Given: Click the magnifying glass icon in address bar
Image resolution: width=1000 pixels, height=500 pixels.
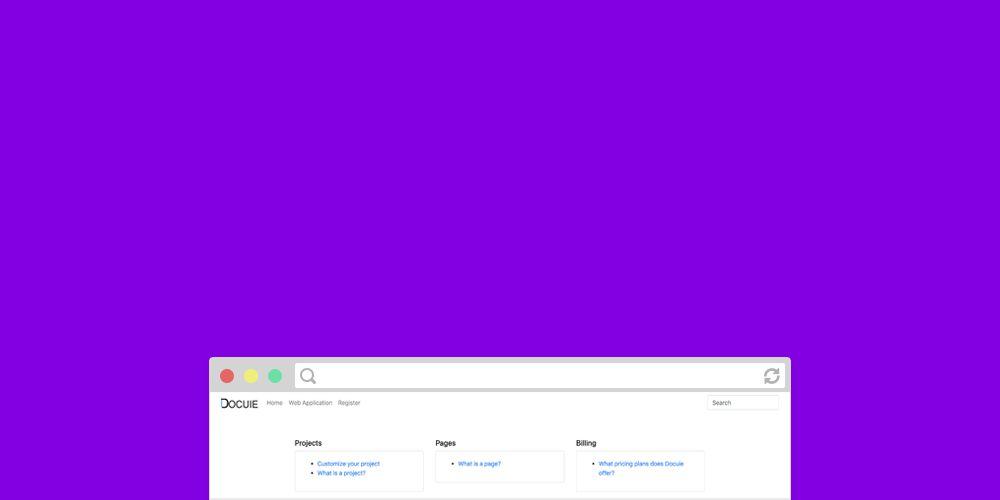Looking at the screenshot, I should 308,376.
